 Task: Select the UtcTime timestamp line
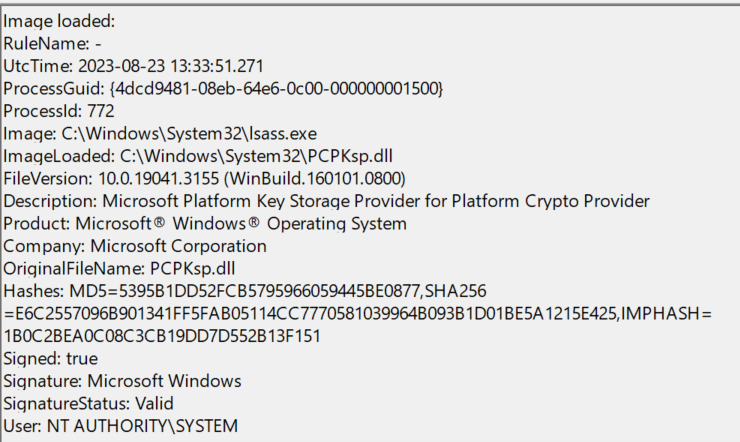point(134,66)
